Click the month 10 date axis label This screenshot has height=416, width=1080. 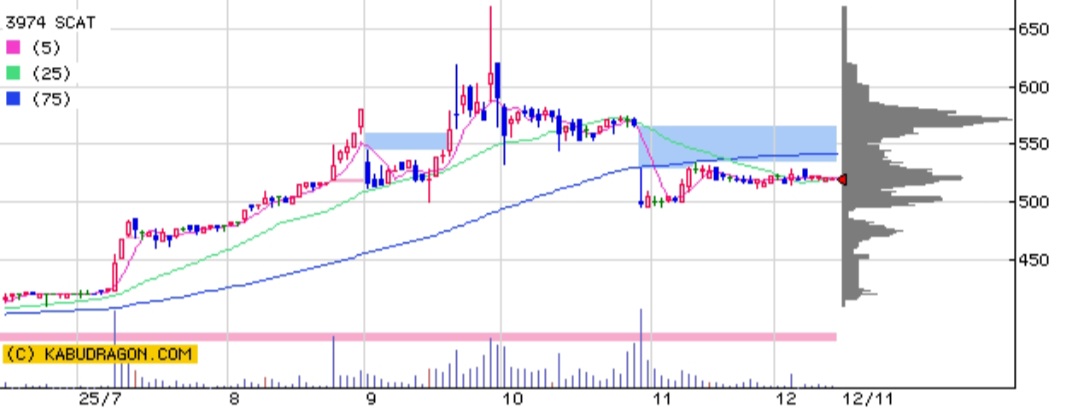(513, 399)
